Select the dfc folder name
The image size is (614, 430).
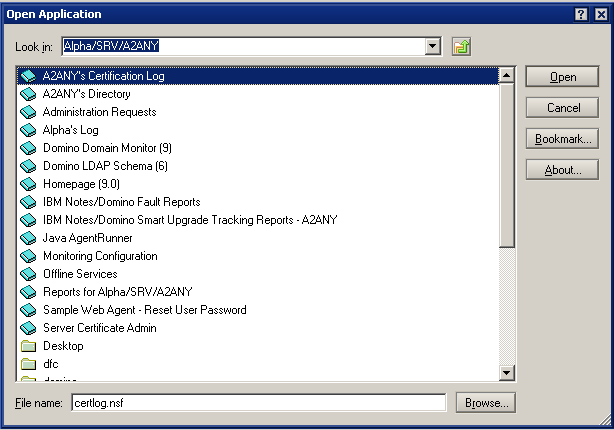pyautogui.click(x=51, y=364)
